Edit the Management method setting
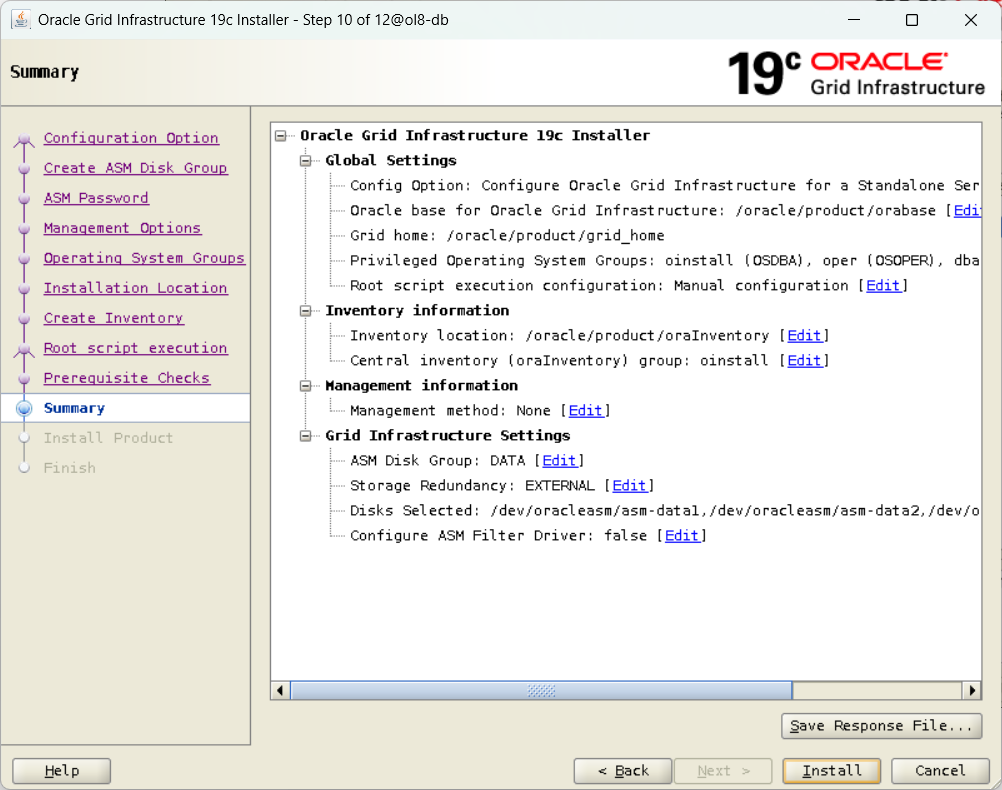1002x790 pixels. tap(585, 410)
